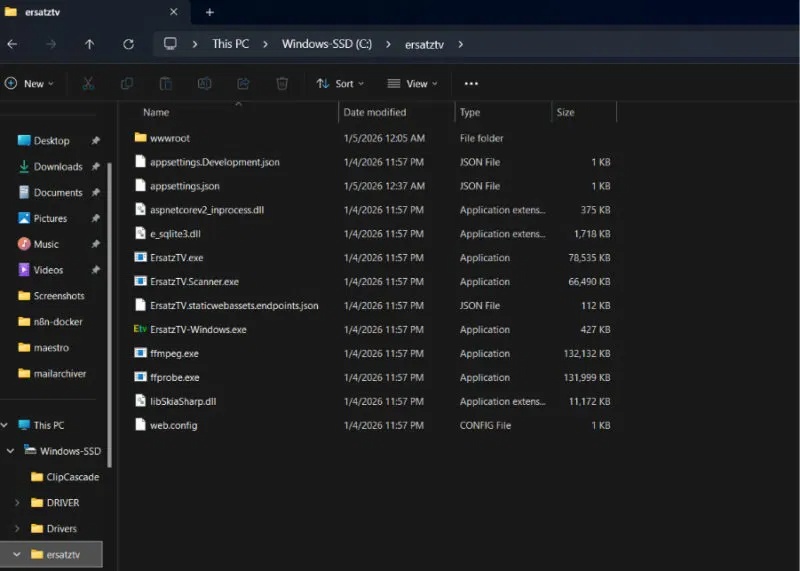This screenshot has width=800, height=571.
Task: Add a new tab with plus button
Action: click(209, 12)
